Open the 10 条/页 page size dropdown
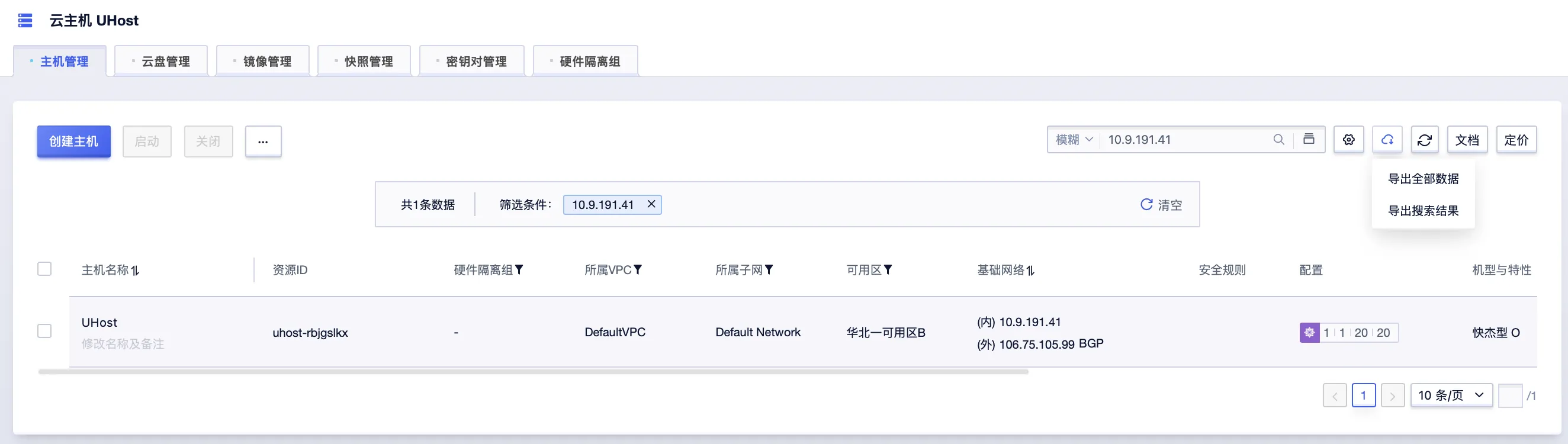This screenshot has height=444, width=1568. tap(1451, 395)
